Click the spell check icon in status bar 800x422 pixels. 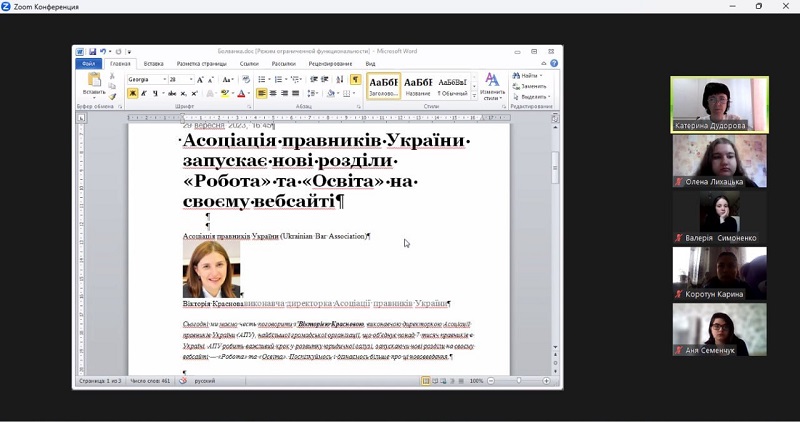183,381
